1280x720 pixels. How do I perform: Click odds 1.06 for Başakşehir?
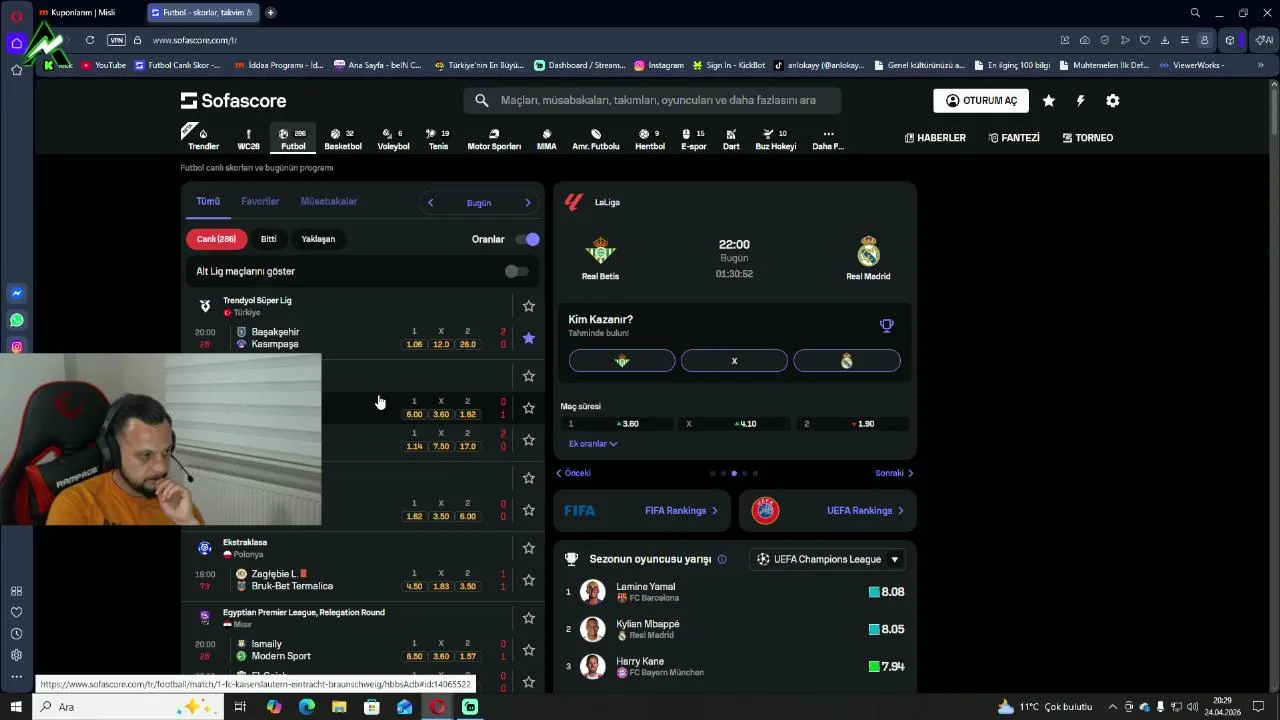pos(414,344)
